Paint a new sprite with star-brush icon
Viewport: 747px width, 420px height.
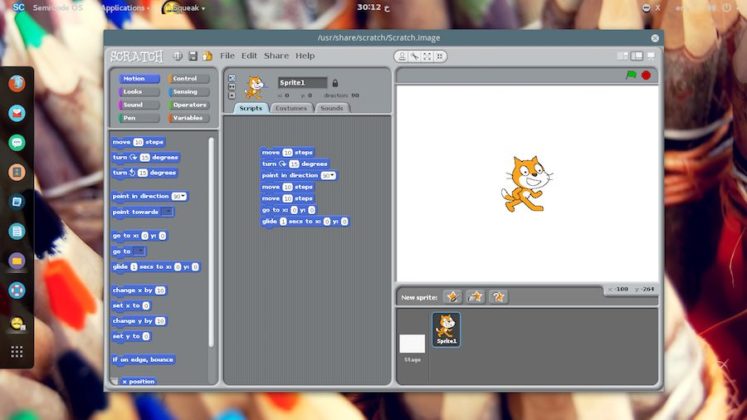(x=452, y=297)
